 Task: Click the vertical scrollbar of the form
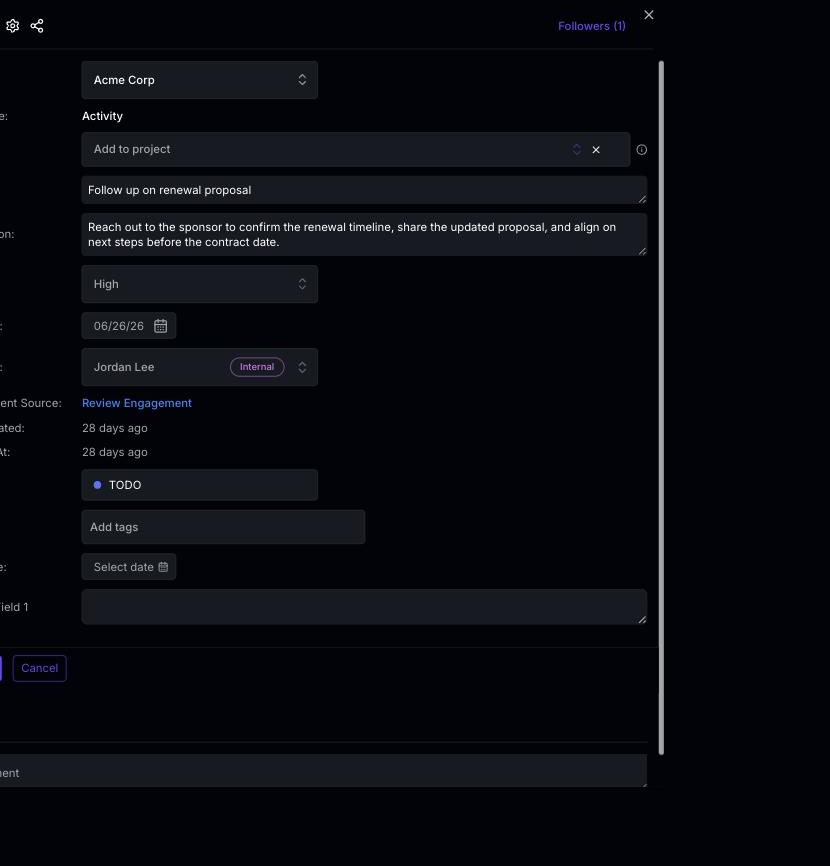(661, 408)
